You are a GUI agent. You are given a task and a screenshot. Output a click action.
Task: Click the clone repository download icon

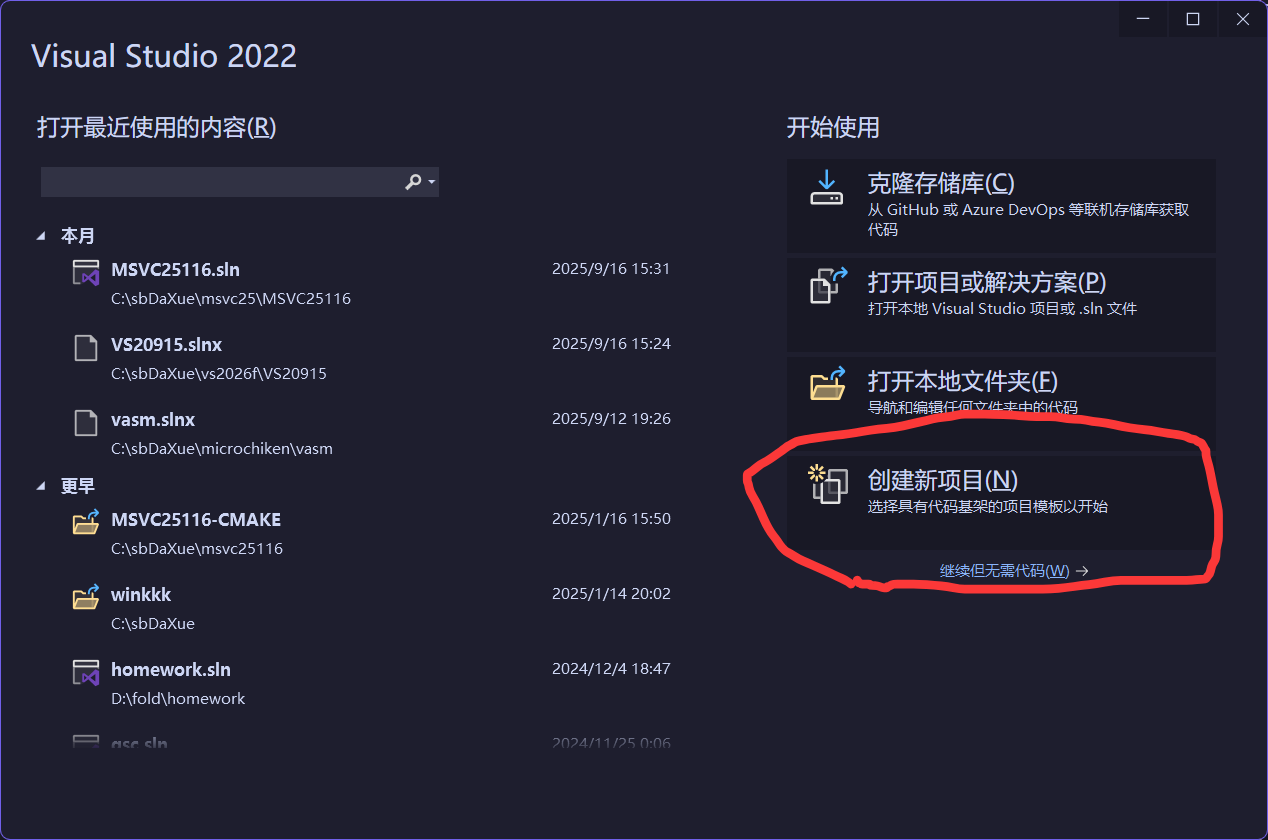click(826, 187)
